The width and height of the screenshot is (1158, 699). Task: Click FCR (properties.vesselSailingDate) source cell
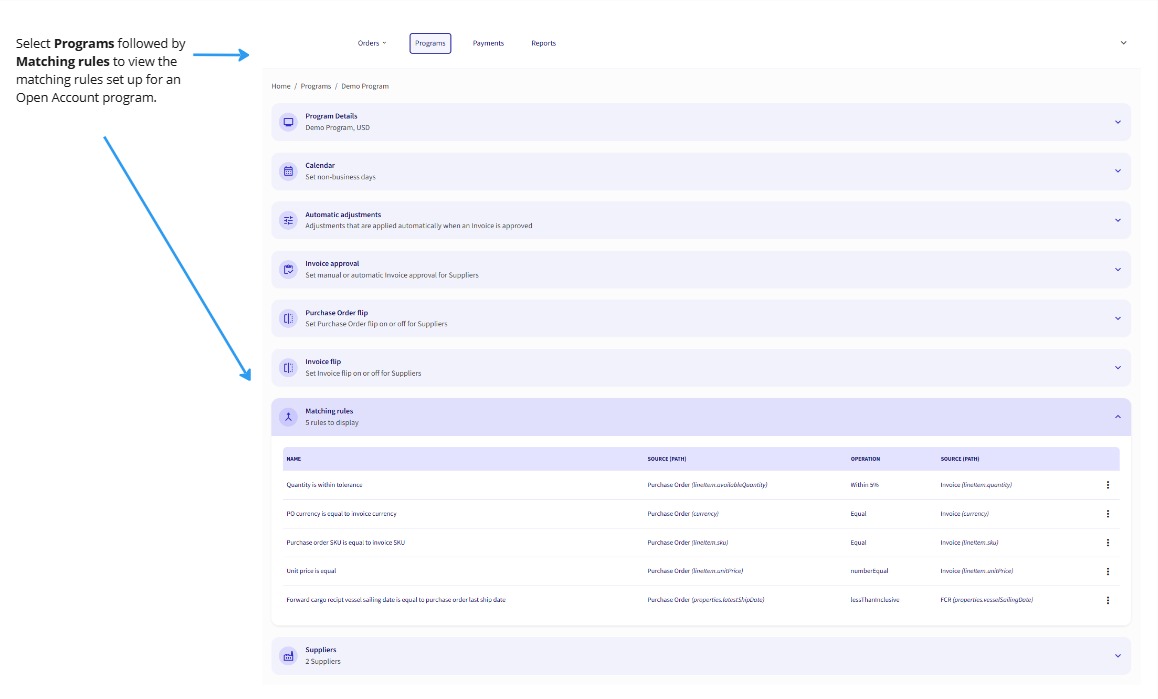pyautogui.click(x=987, y=600)
